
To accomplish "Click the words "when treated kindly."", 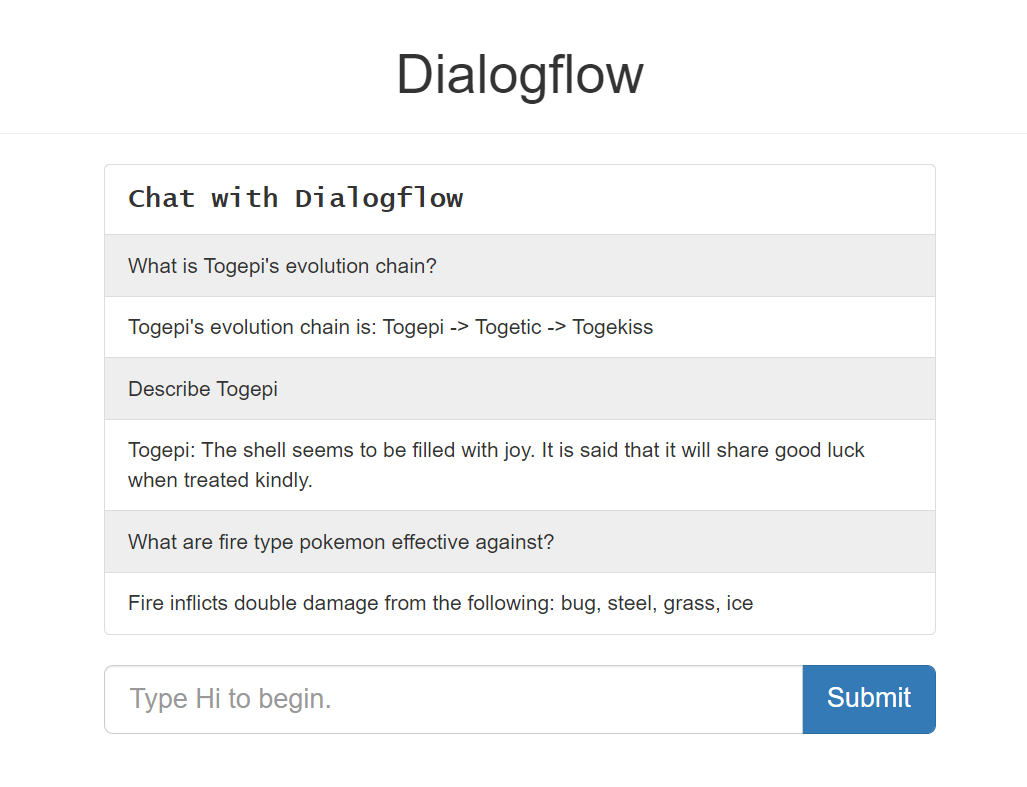I will tap(220, 480).
